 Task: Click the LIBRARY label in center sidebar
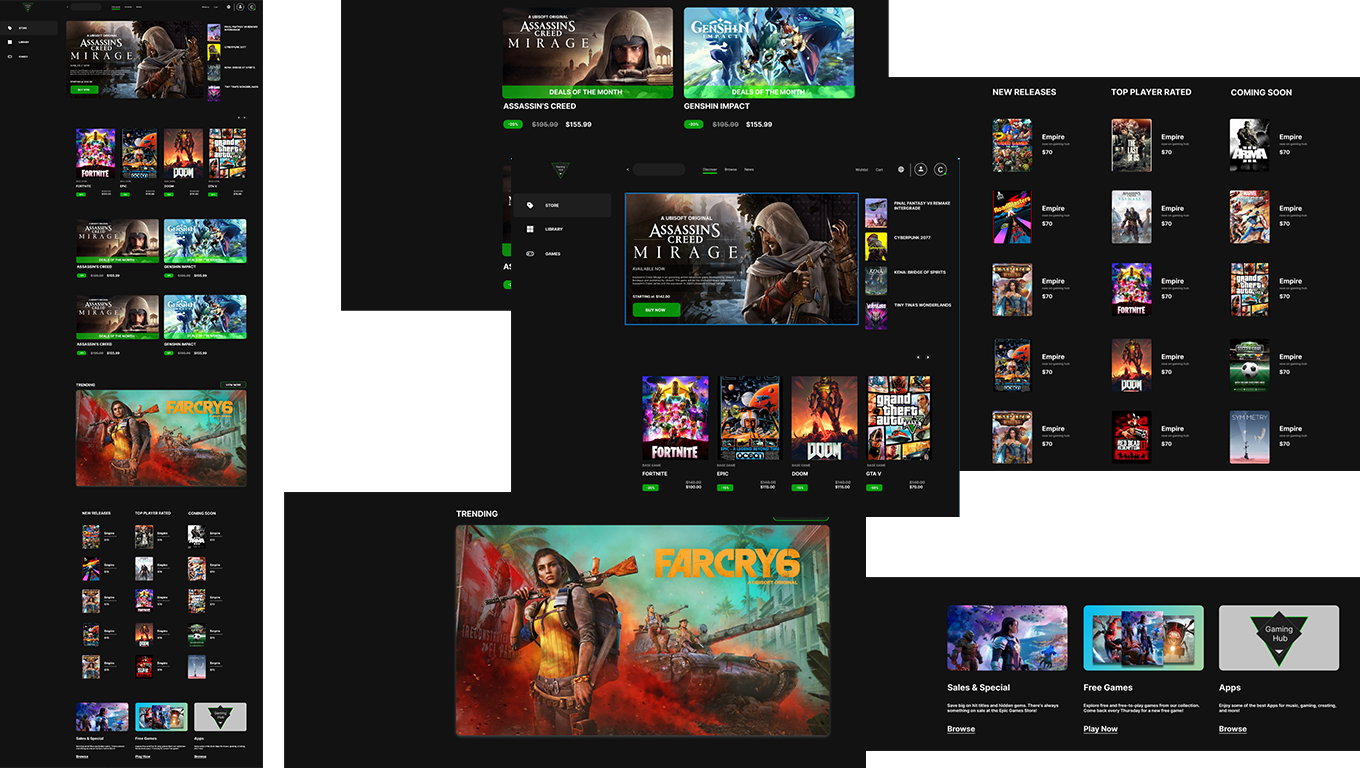coord(554,229)
